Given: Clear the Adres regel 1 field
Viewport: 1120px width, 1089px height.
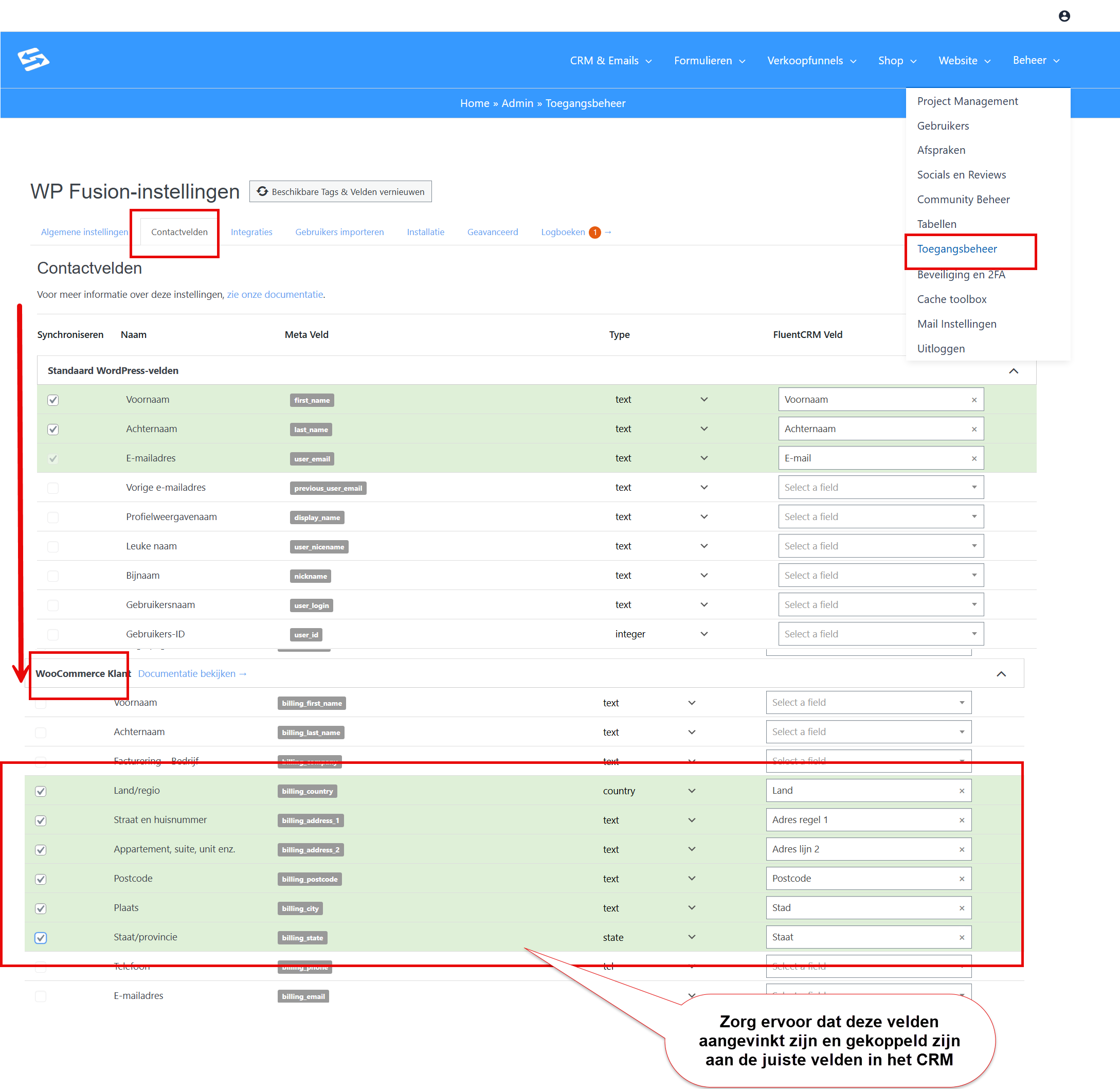Looking at the screenshot, I should point(962,819).
